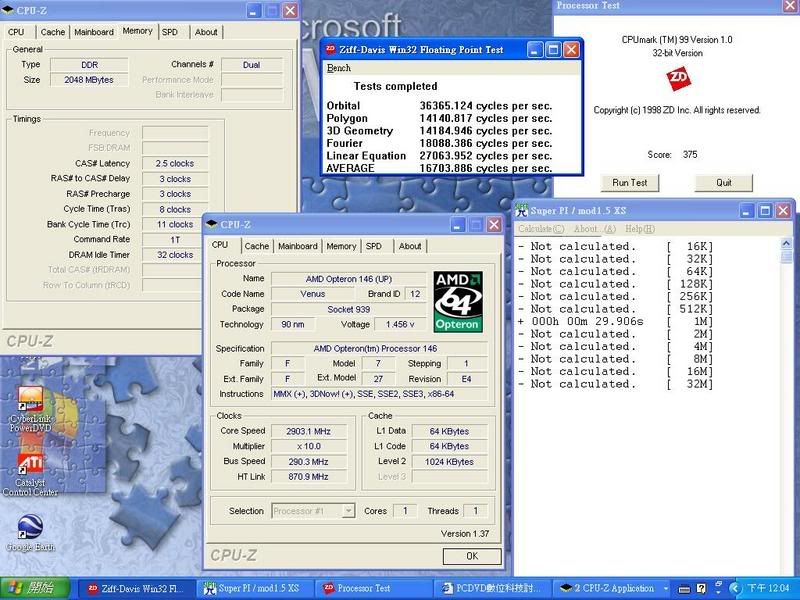Open Calculate menu in Super PI
The image size is (800, 600).
pos(541,229)
